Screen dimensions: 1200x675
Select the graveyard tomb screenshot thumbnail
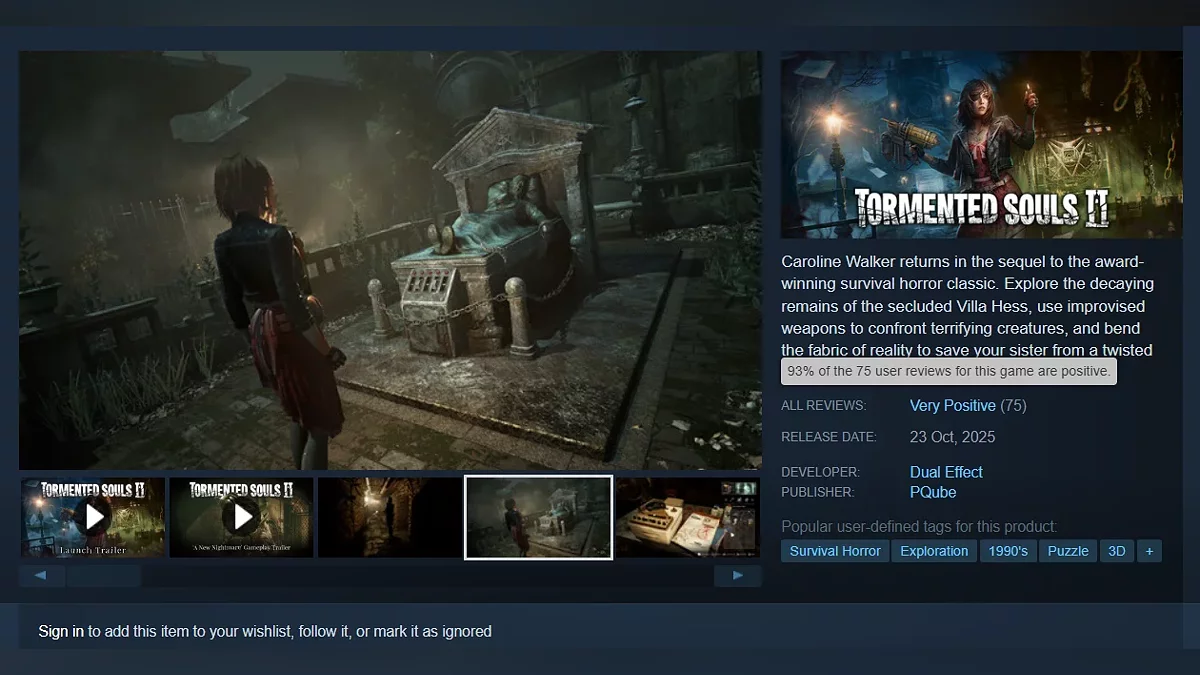538,517
